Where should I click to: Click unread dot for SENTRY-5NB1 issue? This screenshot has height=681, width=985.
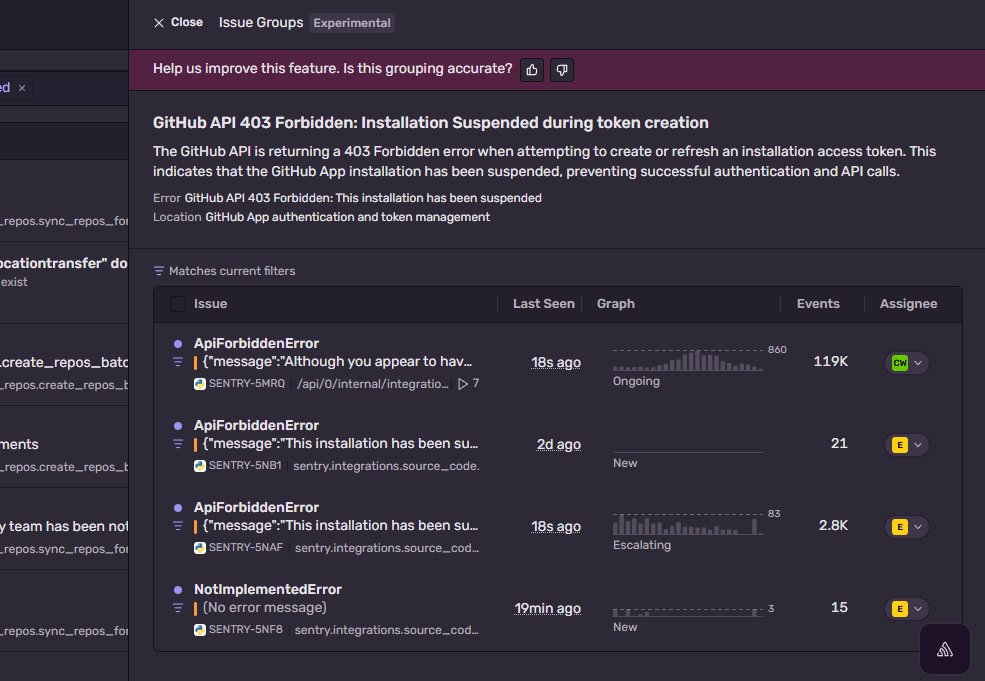tap(178, 426)
